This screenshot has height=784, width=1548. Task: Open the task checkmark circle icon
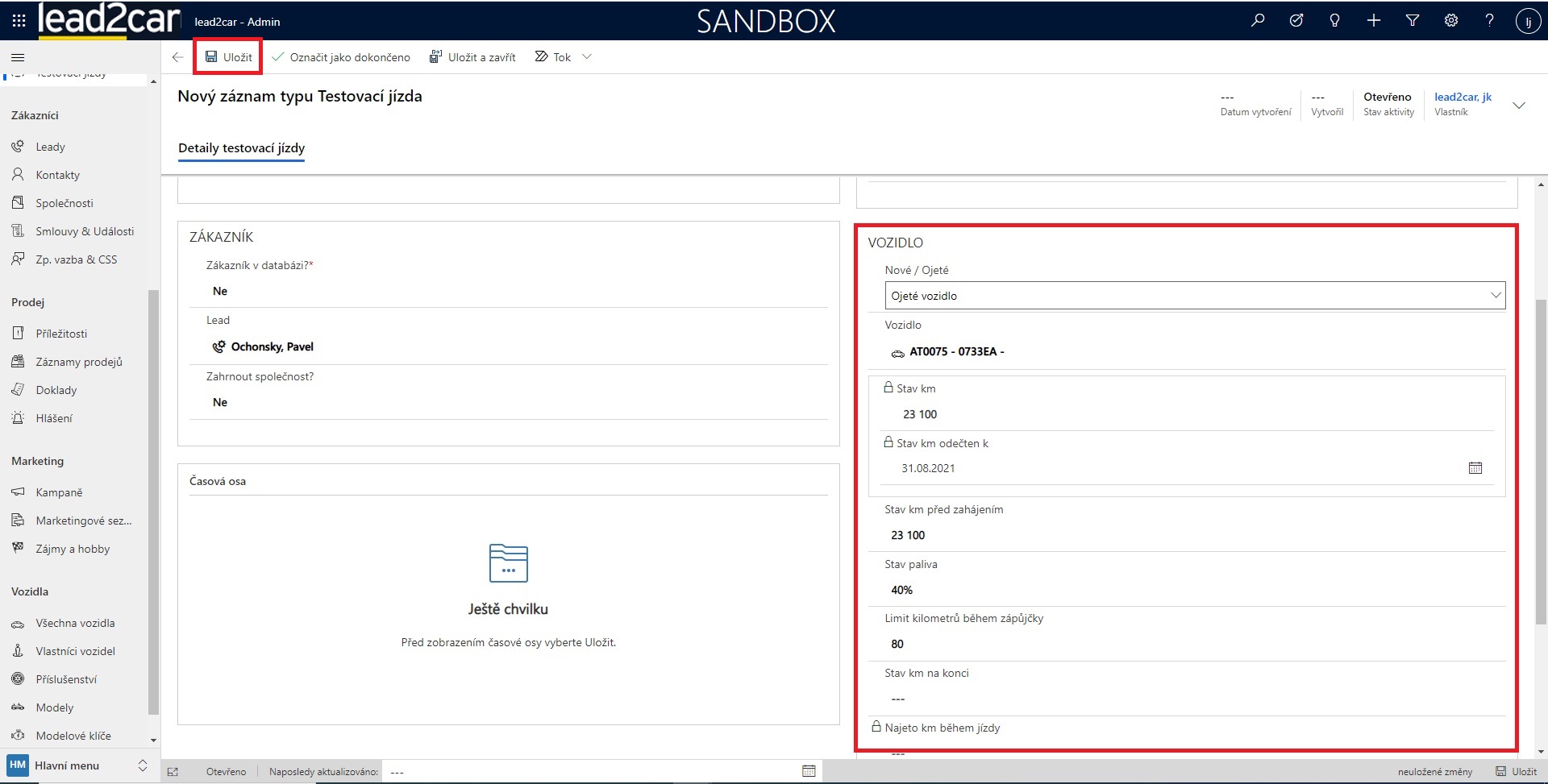coord(1296,21)
